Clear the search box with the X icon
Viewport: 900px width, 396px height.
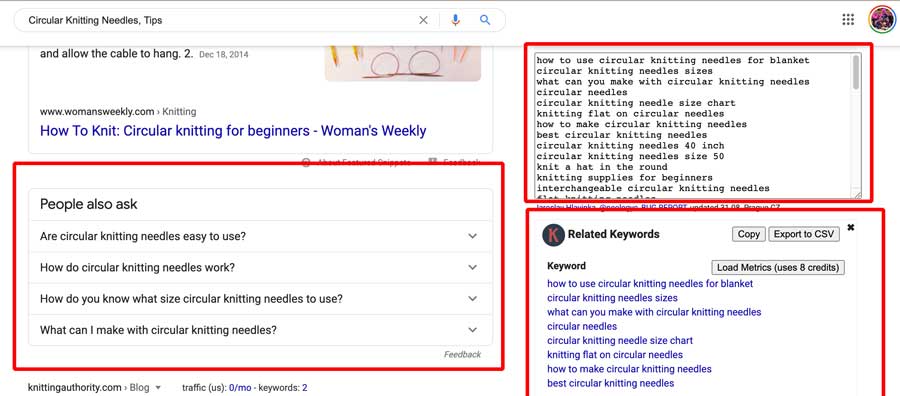point(423,20)
